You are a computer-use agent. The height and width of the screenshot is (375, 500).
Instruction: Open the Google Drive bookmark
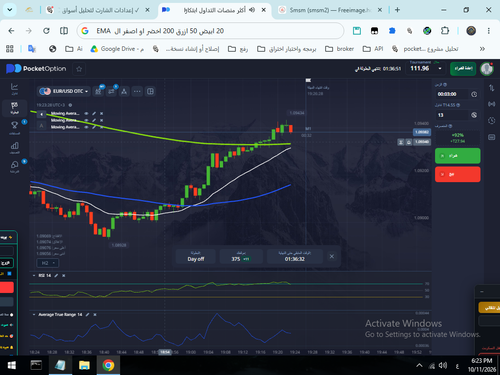point(117,49)
